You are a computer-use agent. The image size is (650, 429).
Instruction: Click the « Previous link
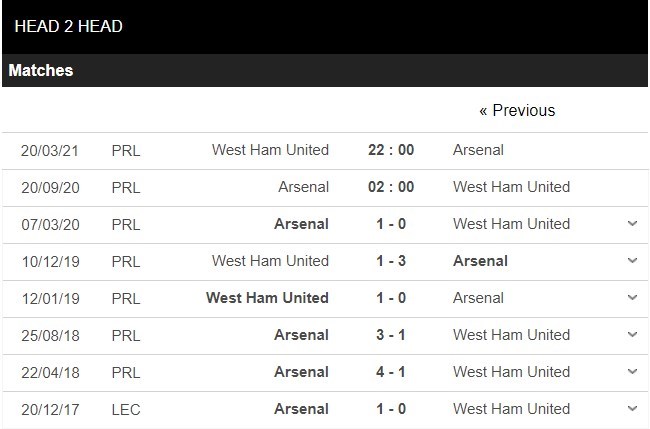tap(517, 110)
